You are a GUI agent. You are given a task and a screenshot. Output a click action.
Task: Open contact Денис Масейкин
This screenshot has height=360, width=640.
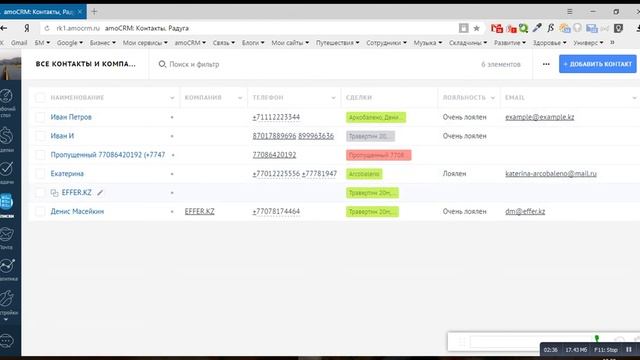click(x=77, y=211)
